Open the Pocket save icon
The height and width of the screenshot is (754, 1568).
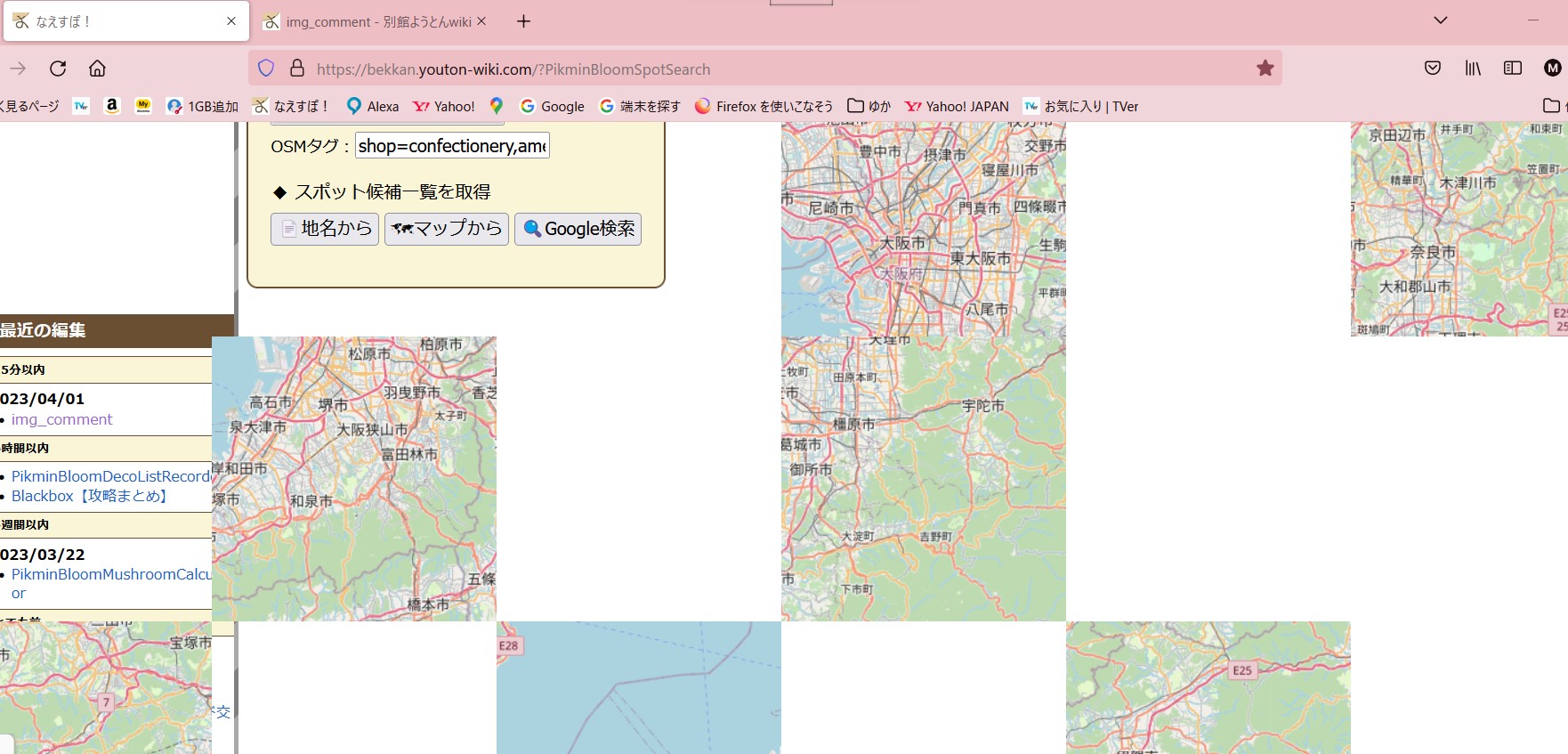(1433, 69)
